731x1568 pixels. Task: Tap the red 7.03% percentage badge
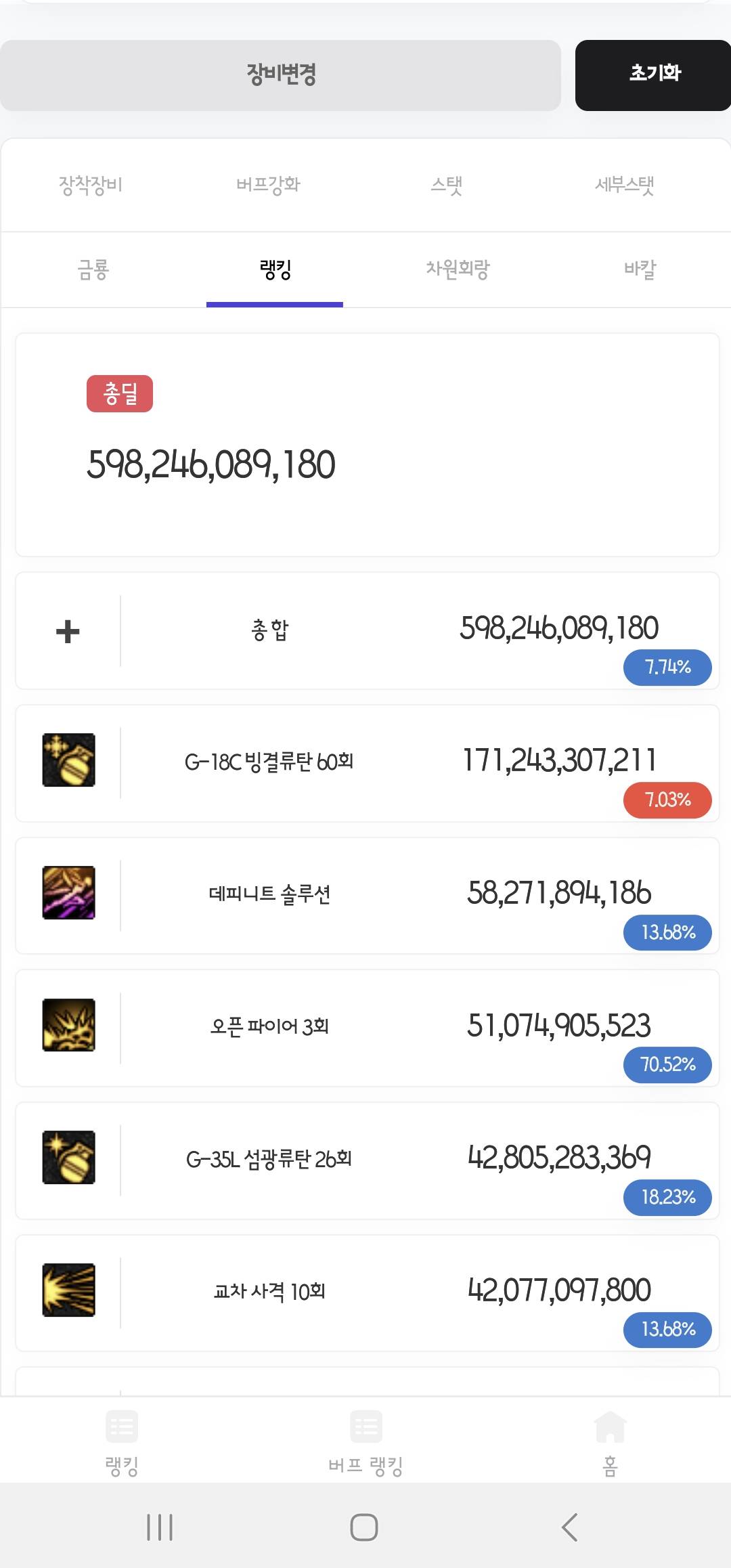click(x=667, y=800)
